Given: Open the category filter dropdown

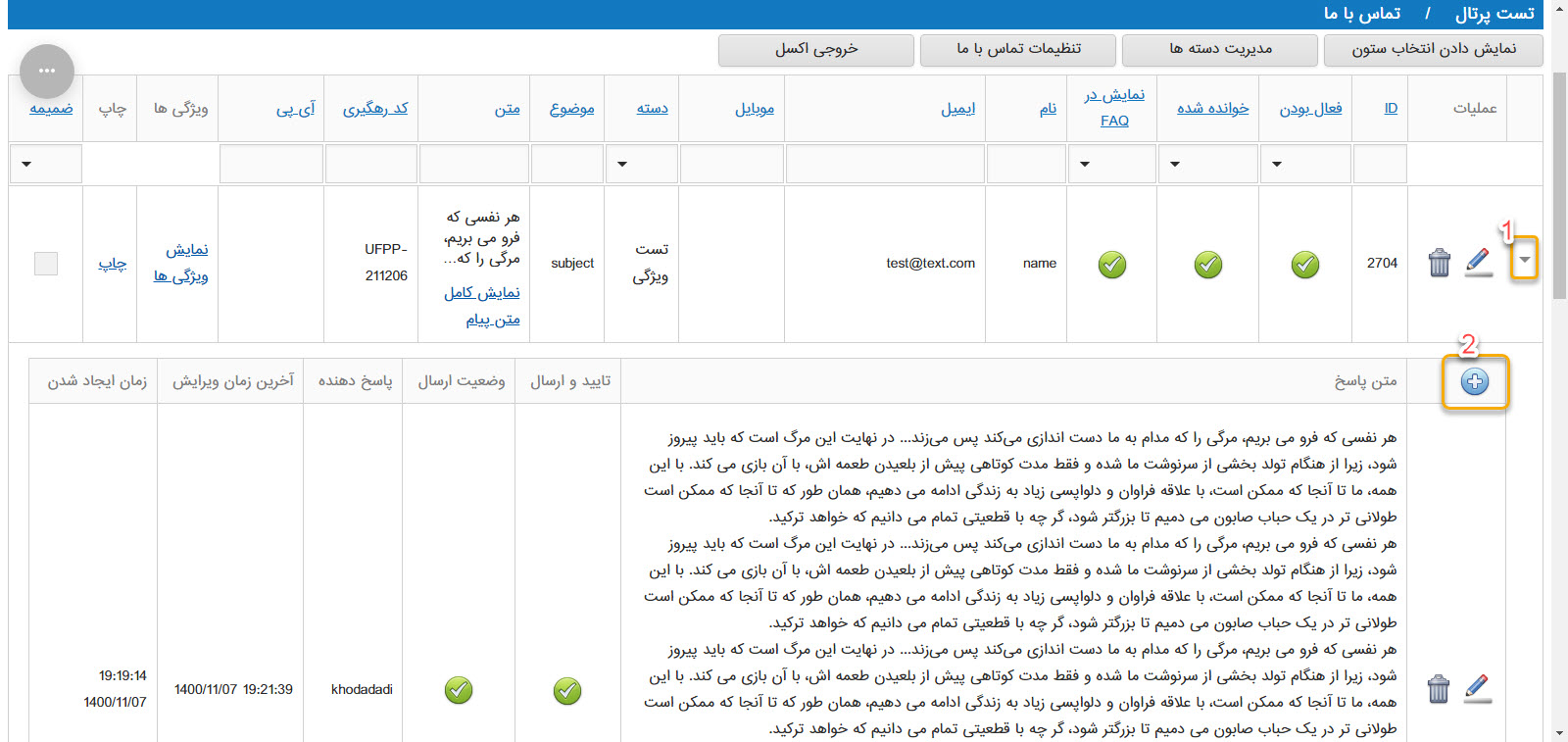Looking at the screenshot, I should tap(641, 164).
